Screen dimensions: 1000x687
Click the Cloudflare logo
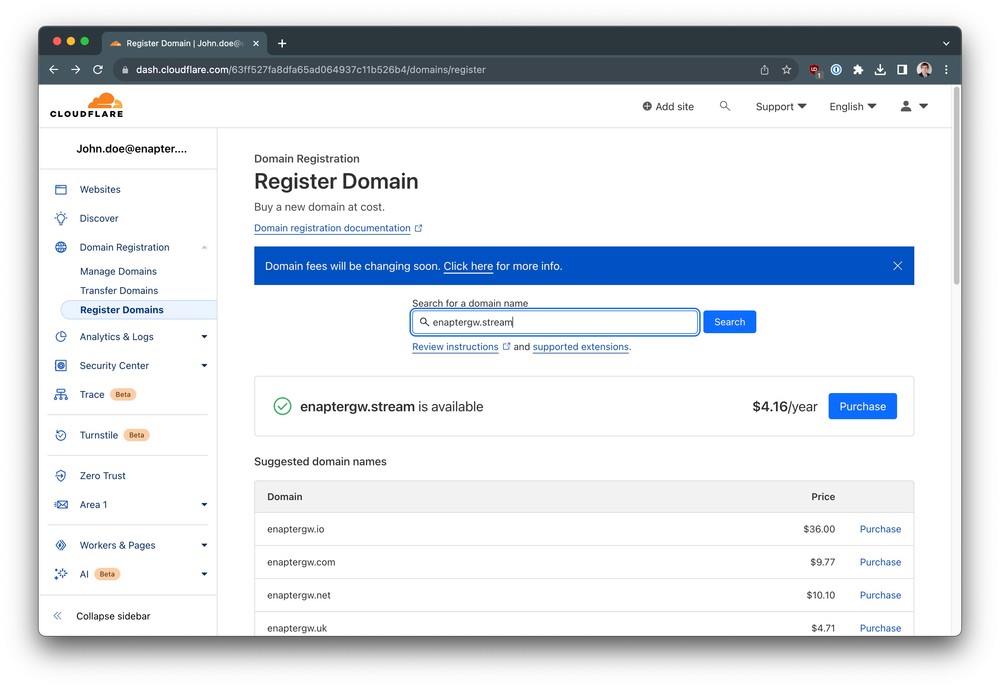click(86, 104)
